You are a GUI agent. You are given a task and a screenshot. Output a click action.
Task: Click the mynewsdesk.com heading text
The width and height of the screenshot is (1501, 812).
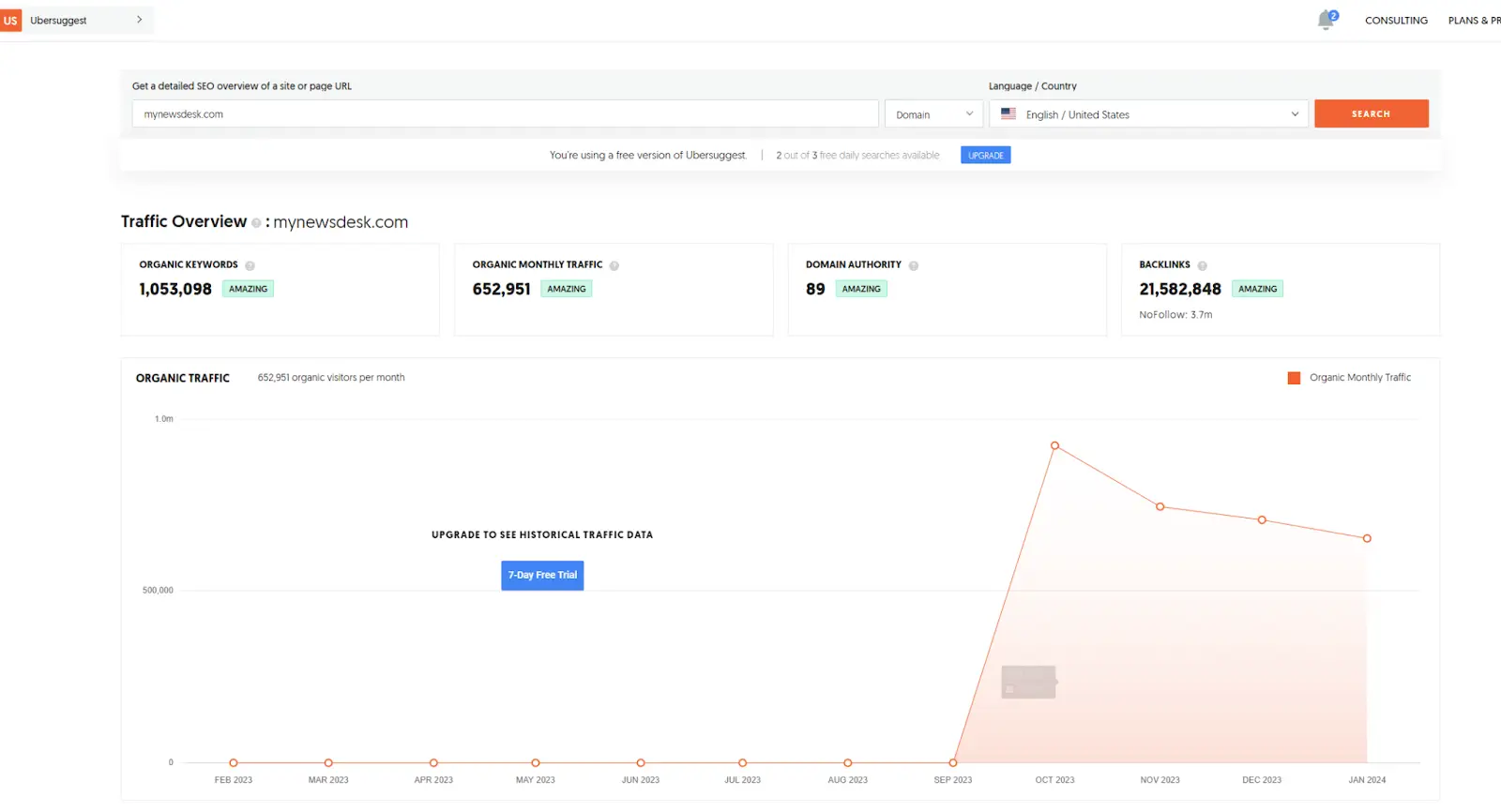341,222
